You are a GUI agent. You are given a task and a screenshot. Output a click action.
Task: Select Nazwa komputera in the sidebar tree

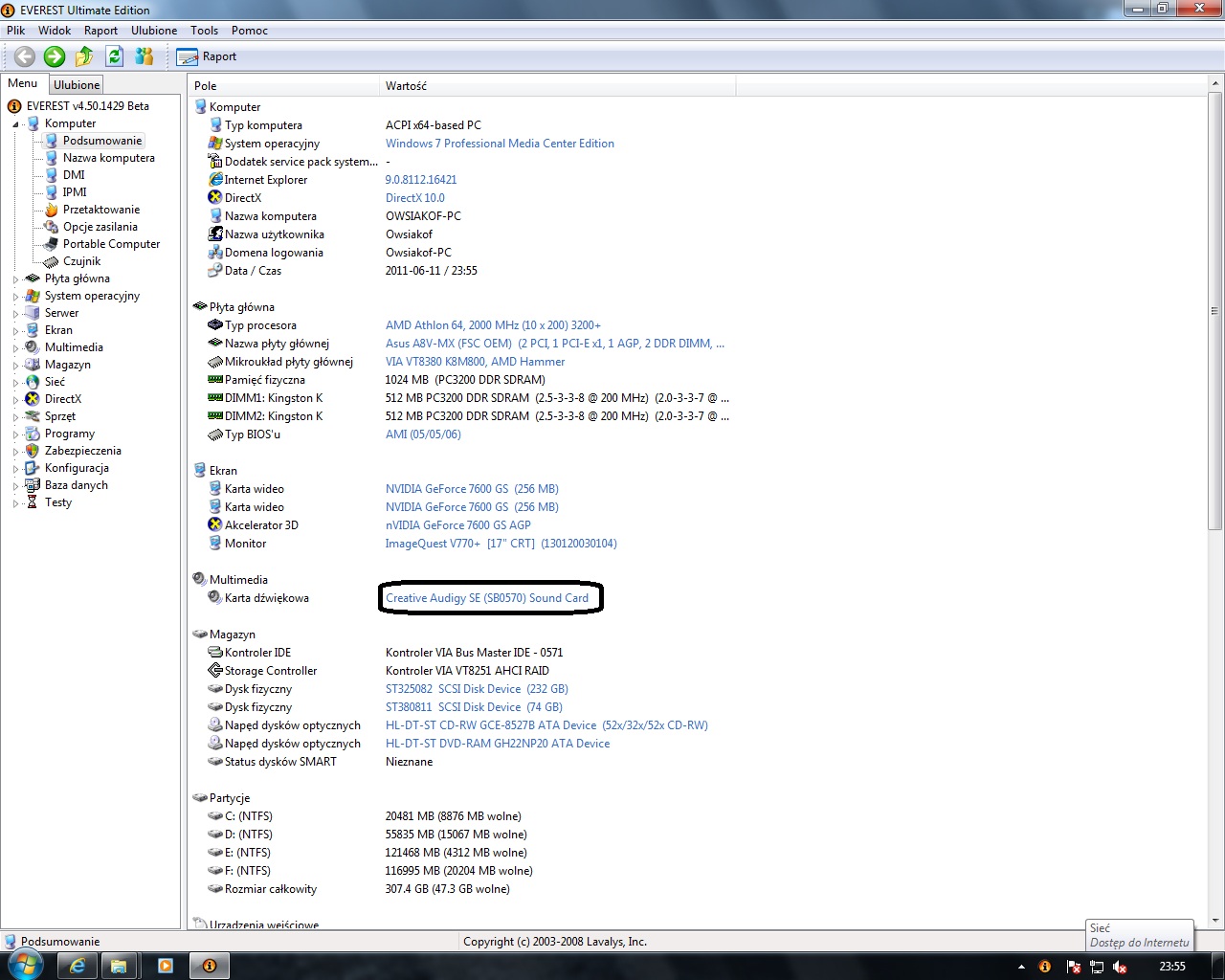coord(109,158)
